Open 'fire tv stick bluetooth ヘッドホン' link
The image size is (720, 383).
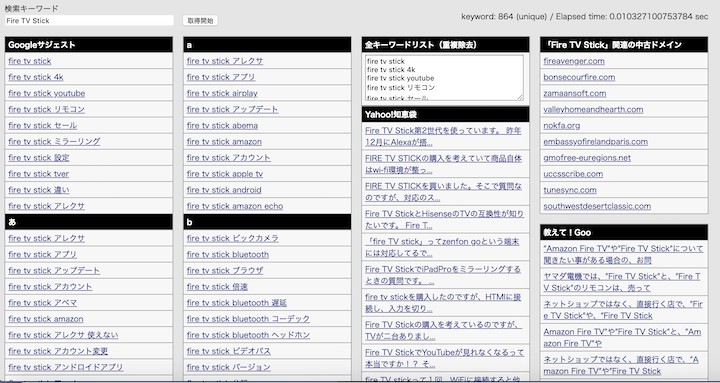tap(248, 335)
